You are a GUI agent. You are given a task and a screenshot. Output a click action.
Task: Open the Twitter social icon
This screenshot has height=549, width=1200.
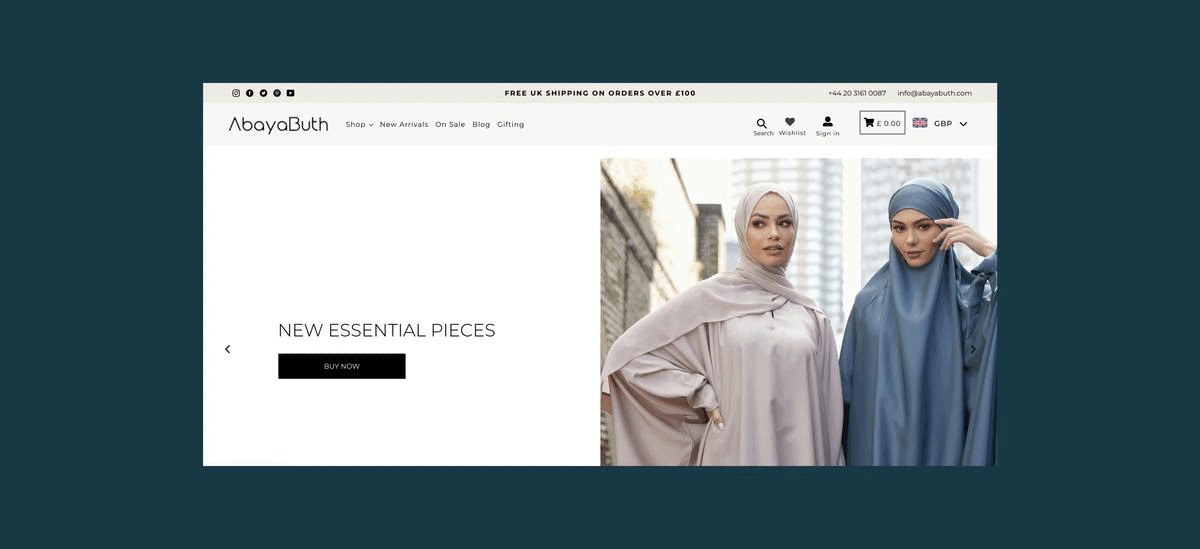pos(263,93)
